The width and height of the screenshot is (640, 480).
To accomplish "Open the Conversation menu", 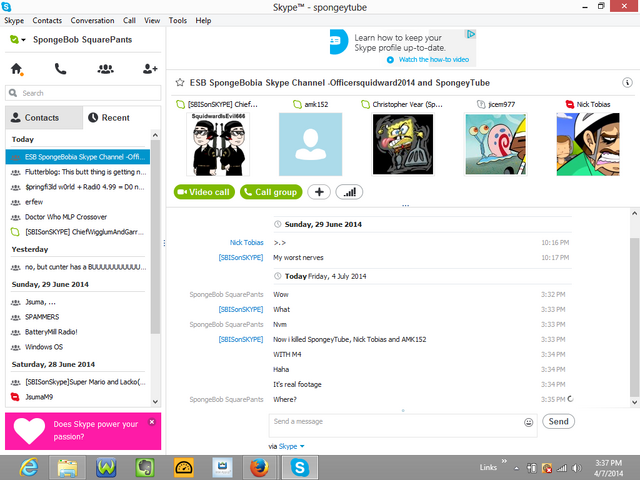I will (x=92, y=20).
